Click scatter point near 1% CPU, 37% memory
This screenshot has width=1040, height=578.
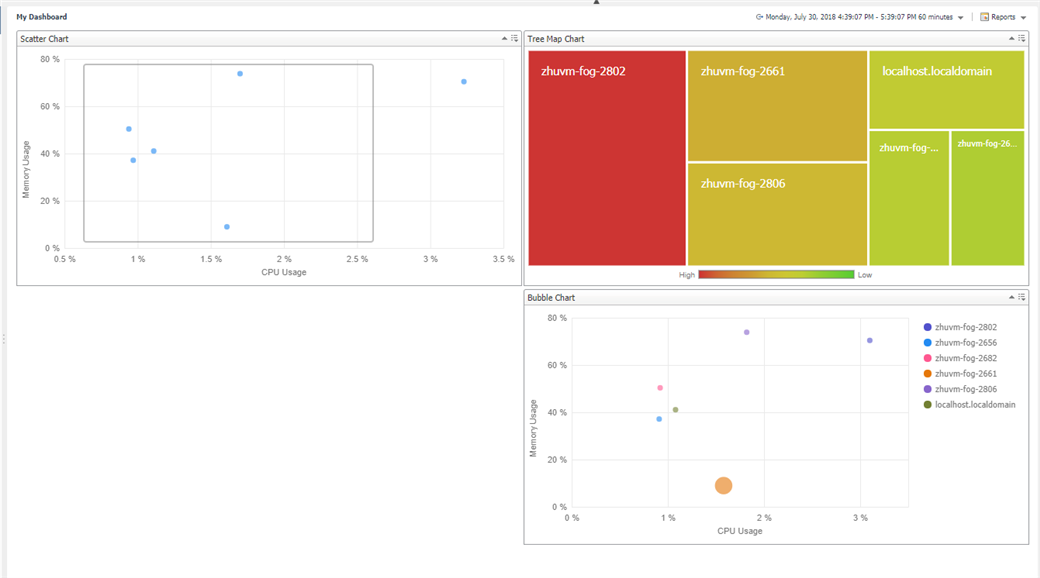133,160
